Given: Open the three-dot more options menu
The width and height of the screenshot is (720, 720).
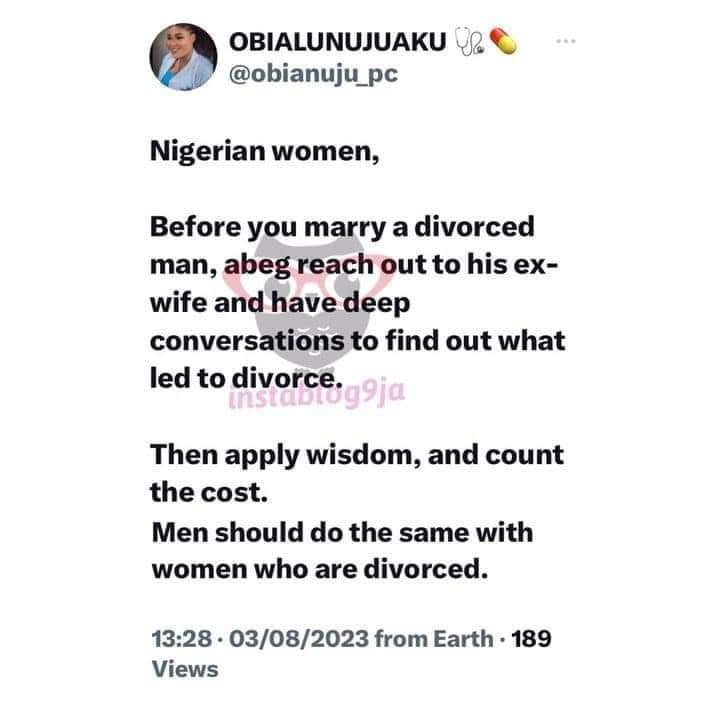Looking at the screenshot, I should [x=565, y=41].
